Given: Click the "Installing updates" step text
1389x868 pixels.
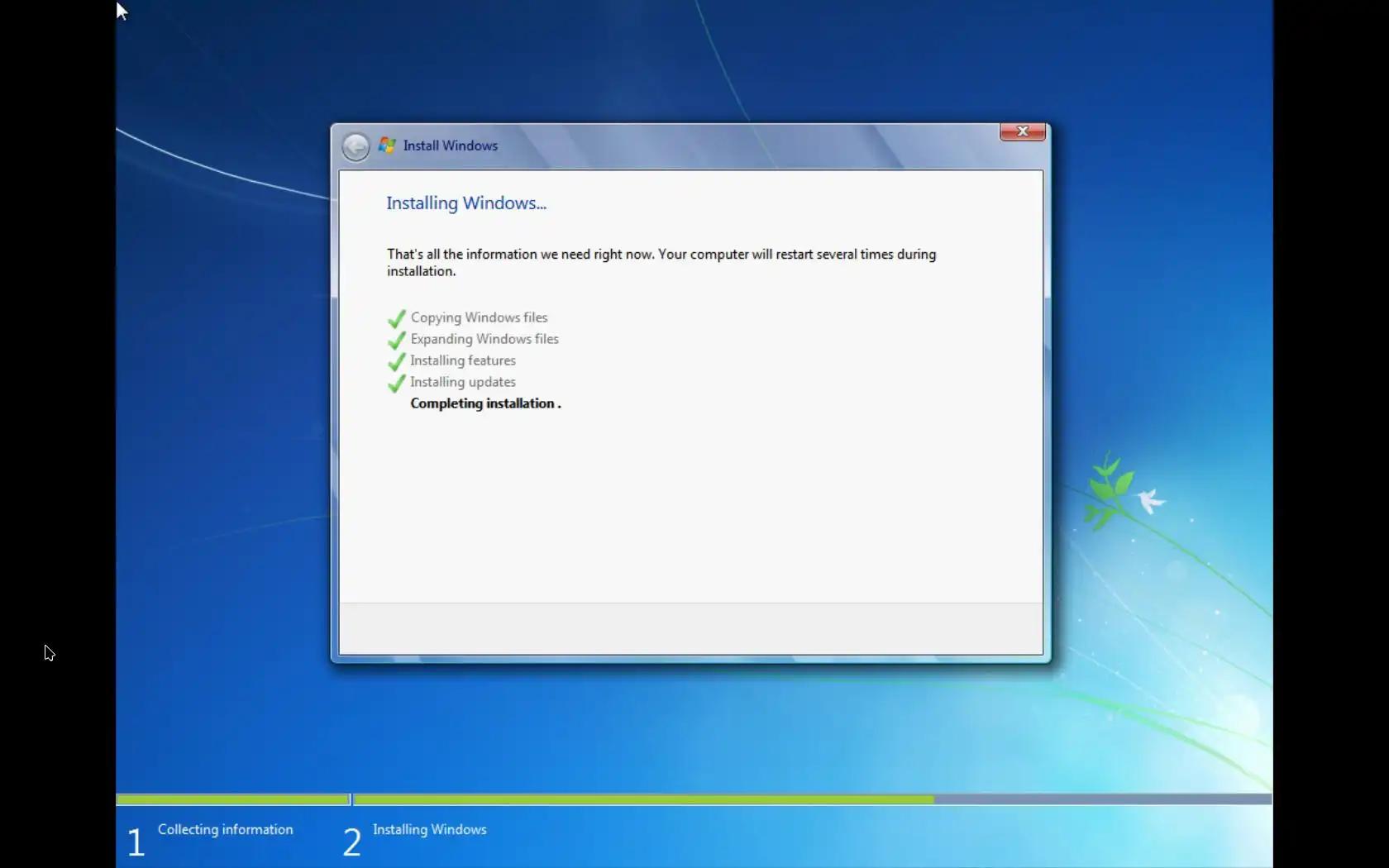Looking at the screenshot, I should (x=463, y=382).
